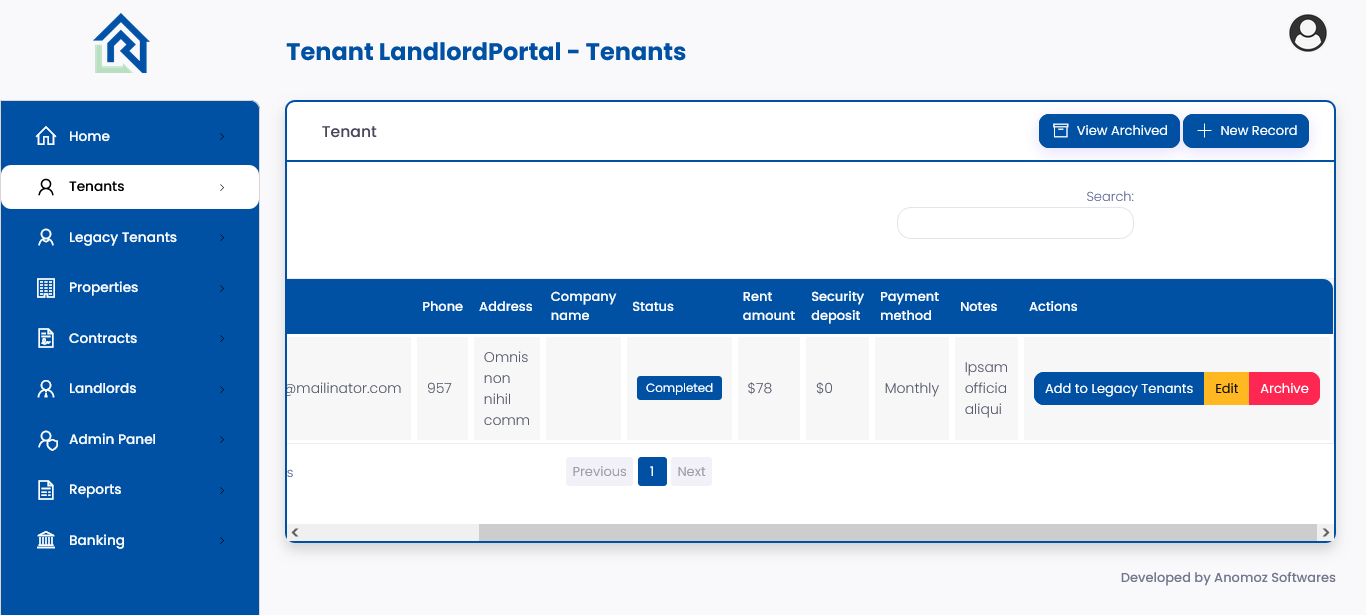
Task: Archive the tenant record
Action: [x=1284, y=389]
